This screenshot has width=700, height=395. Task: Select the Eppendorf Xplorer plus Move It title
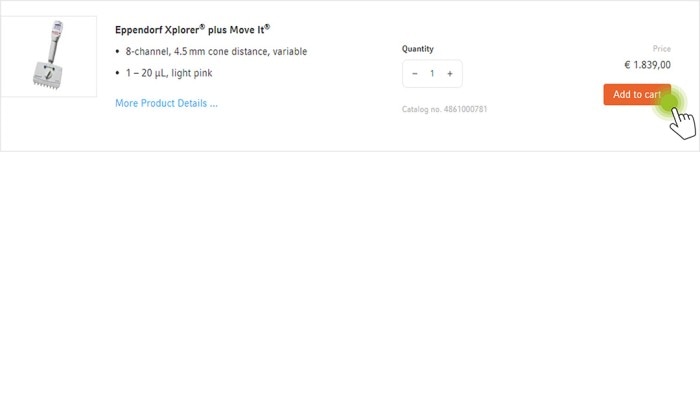pos(192,29)
